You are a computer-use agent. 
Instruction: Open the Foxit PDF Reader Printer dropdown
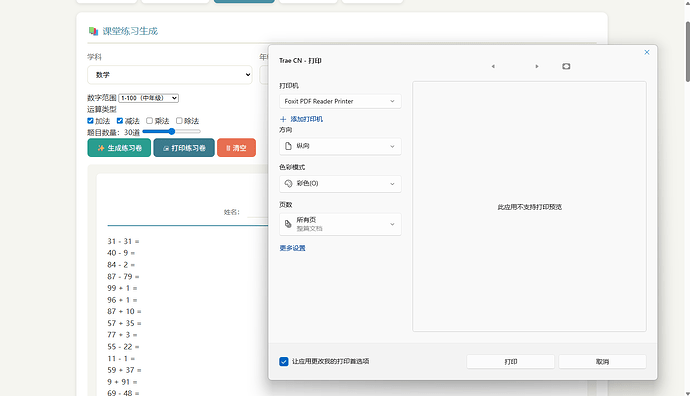pyautogui.click(x=340, y=101)
